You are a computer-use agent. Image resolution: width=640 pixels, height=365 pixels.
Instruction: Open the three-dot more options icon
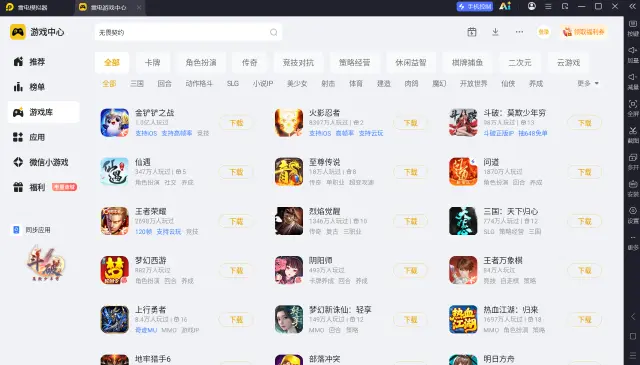point(519,32)
